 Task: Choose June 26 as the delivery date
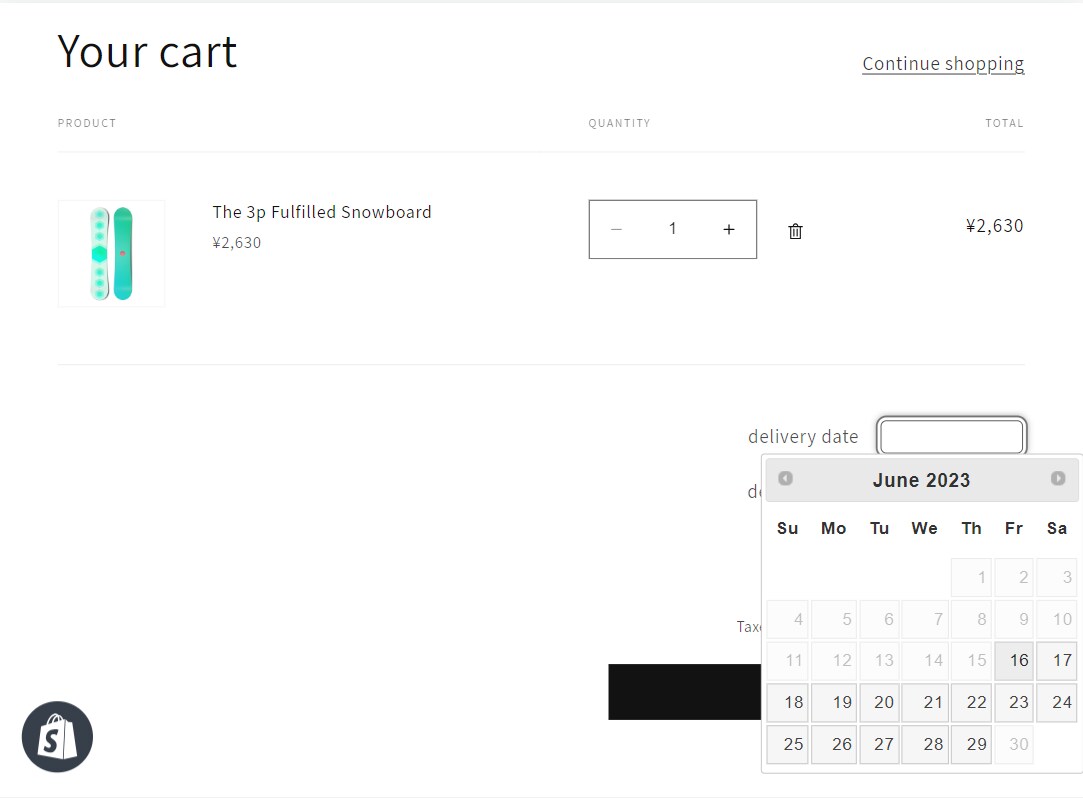click(x=834, y=745)
